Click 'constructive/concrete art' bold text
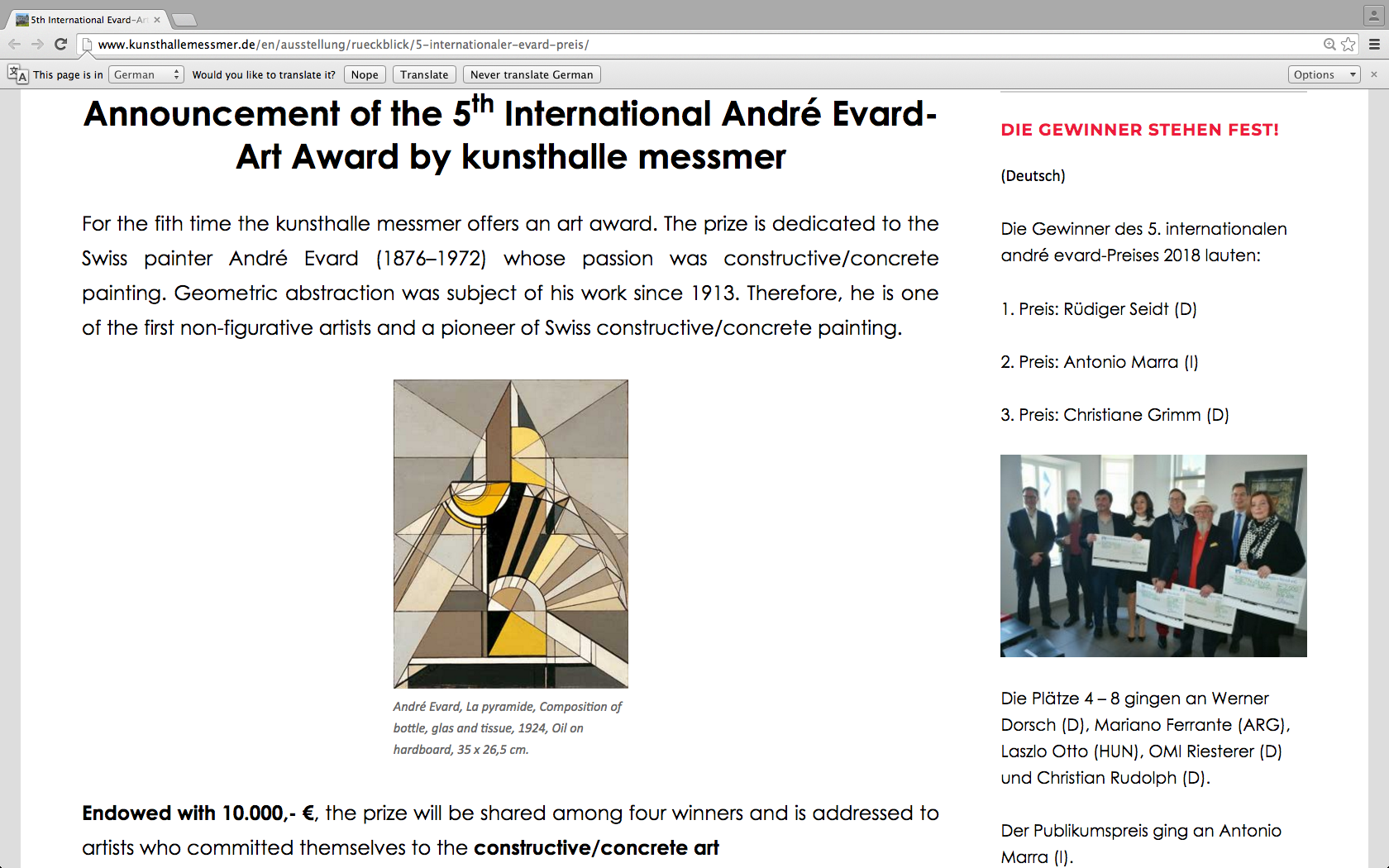This screenshot has width=1389, height=868. tap(596, 848)
